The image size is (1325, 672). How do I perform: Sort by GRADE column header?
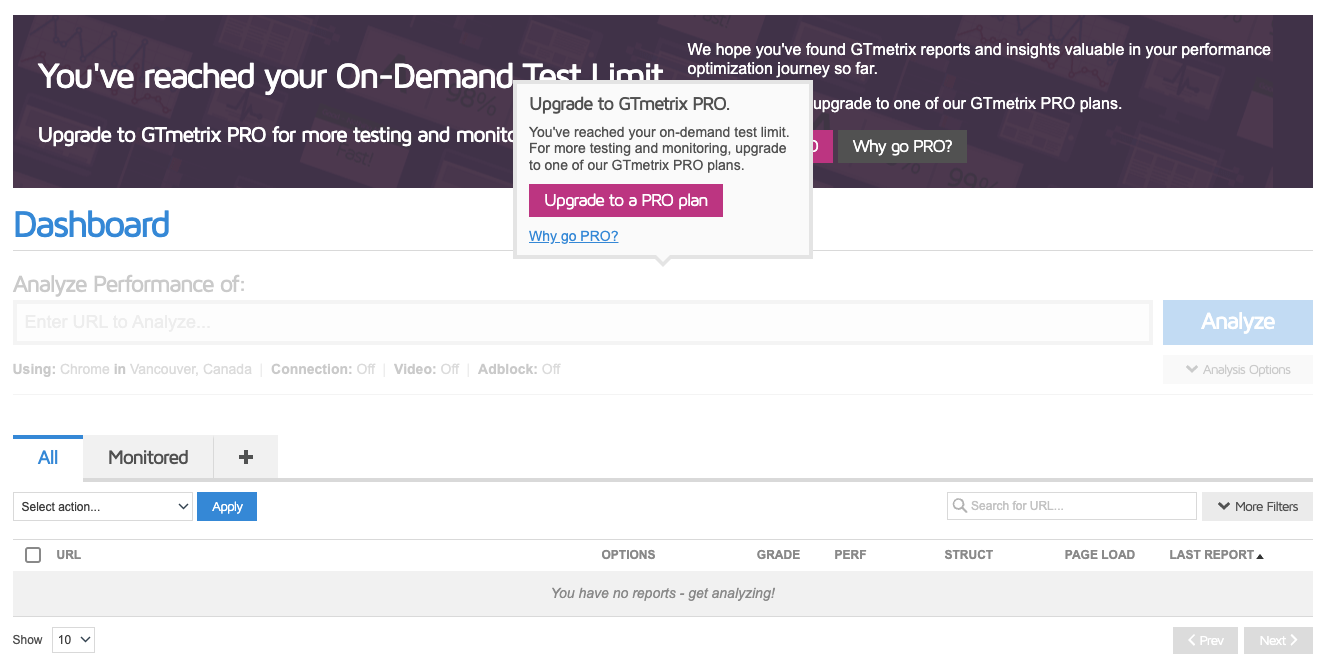(778, 555)
